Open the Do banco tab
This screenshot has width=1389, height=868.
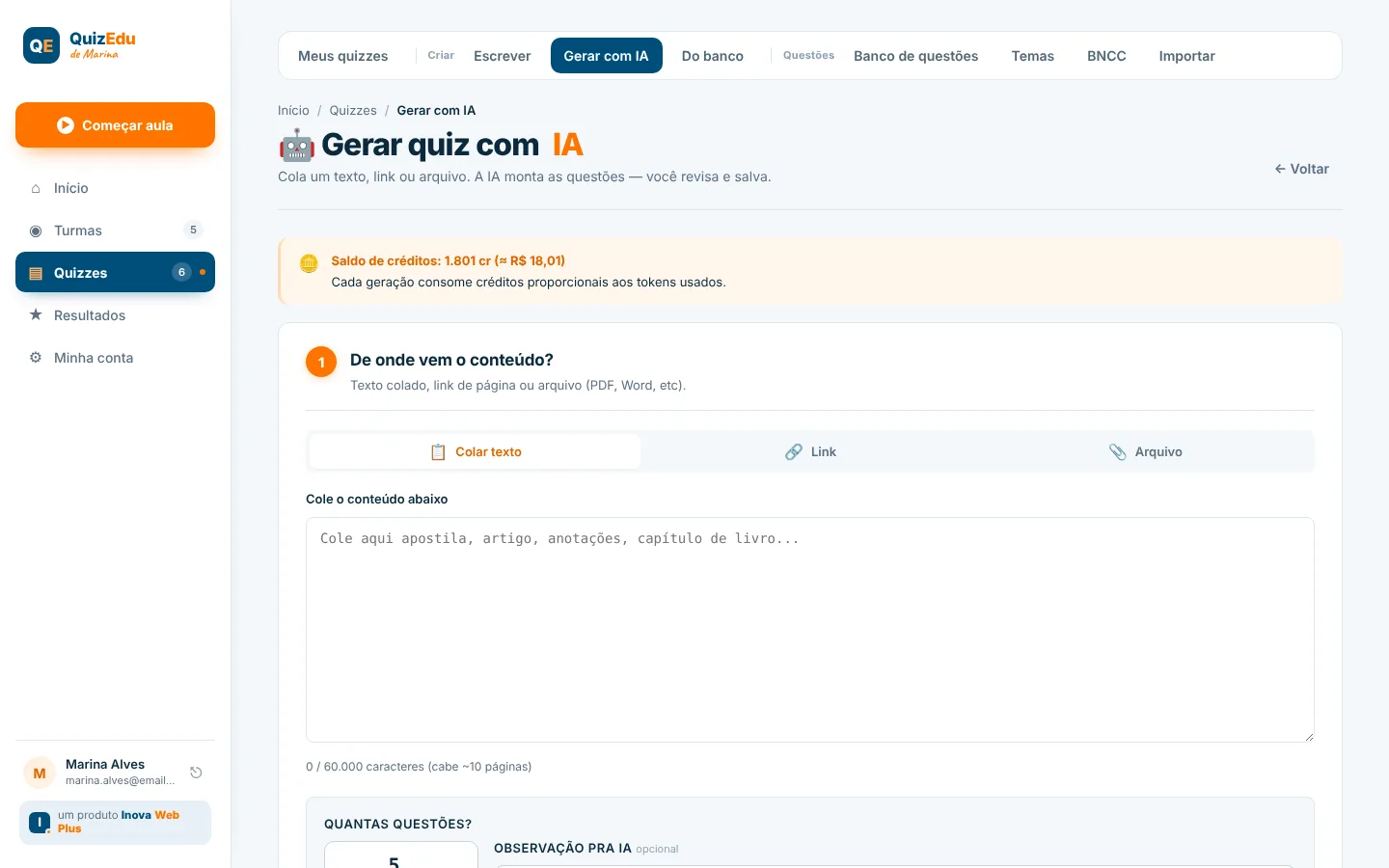point(713,56)
